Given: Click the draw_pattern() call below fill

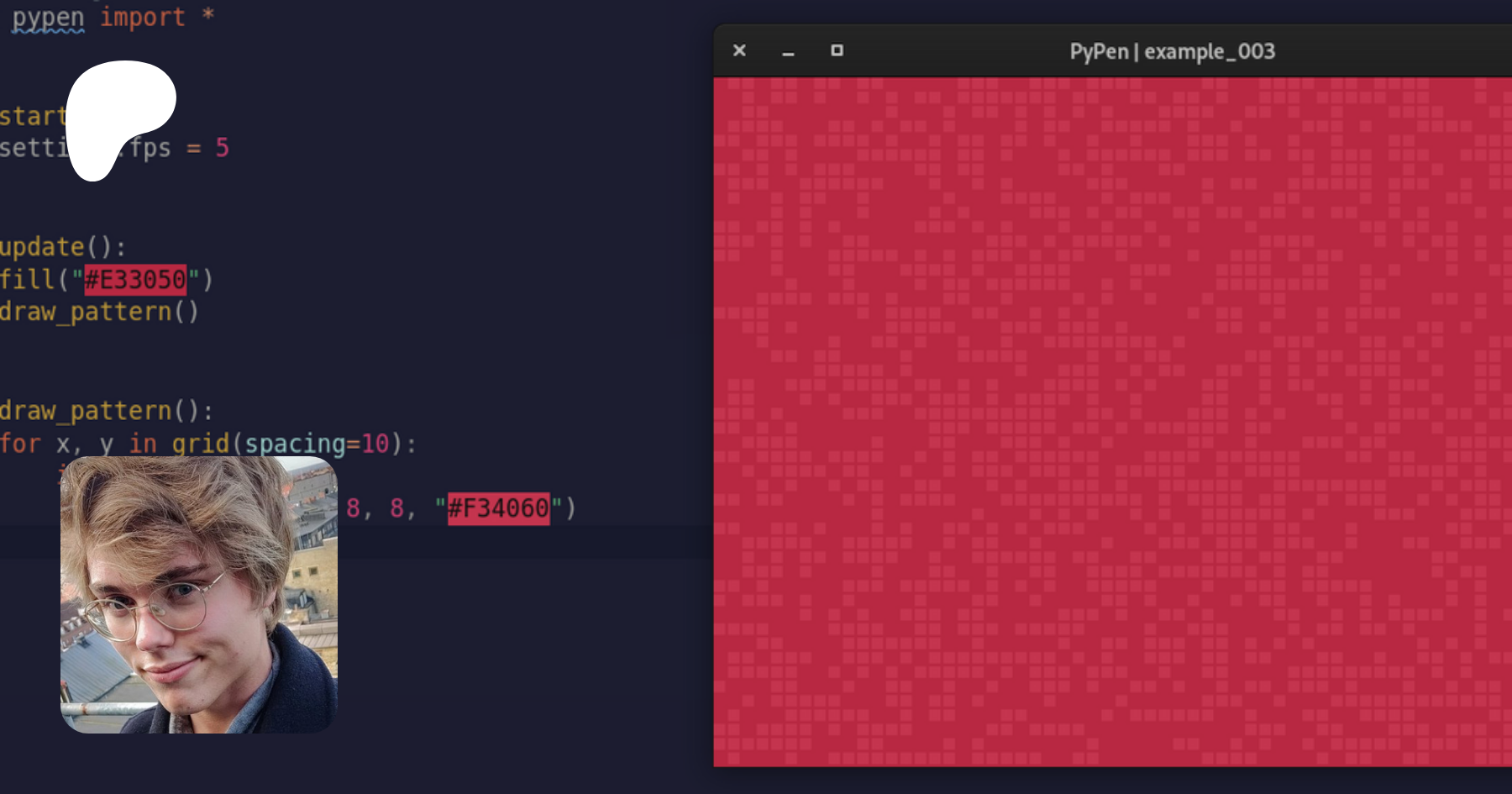Looking at the screenshot, I should pos(99,312).
